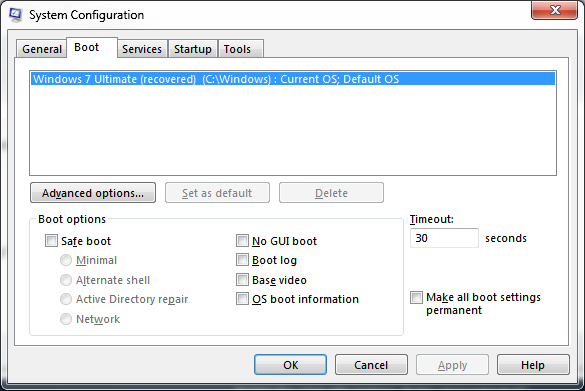Switch to the General tab
Screen dimensions: 585x391
click(x=41, y=49)
